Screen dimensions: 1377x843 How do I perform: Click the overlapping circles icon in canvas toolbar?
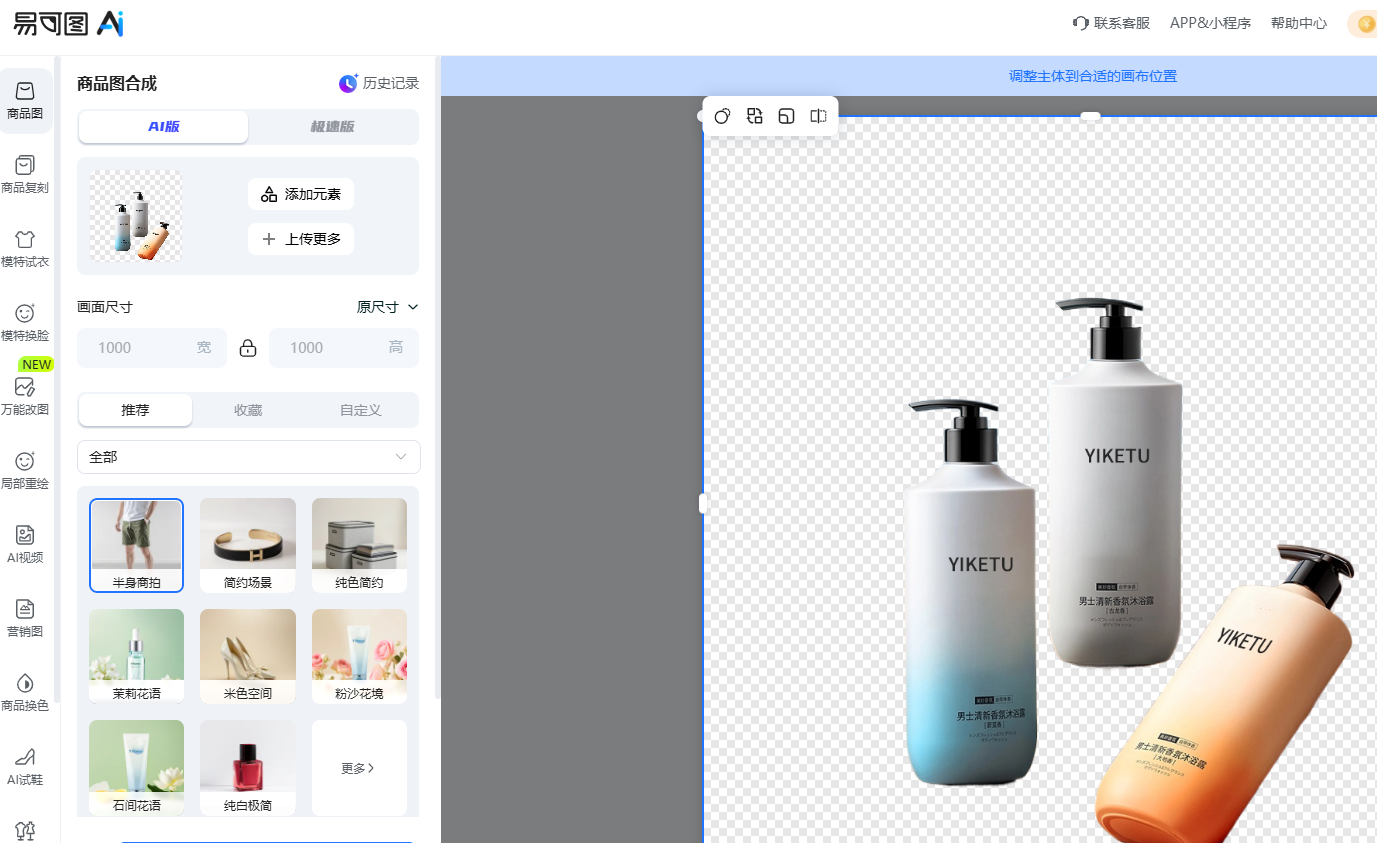722,116
